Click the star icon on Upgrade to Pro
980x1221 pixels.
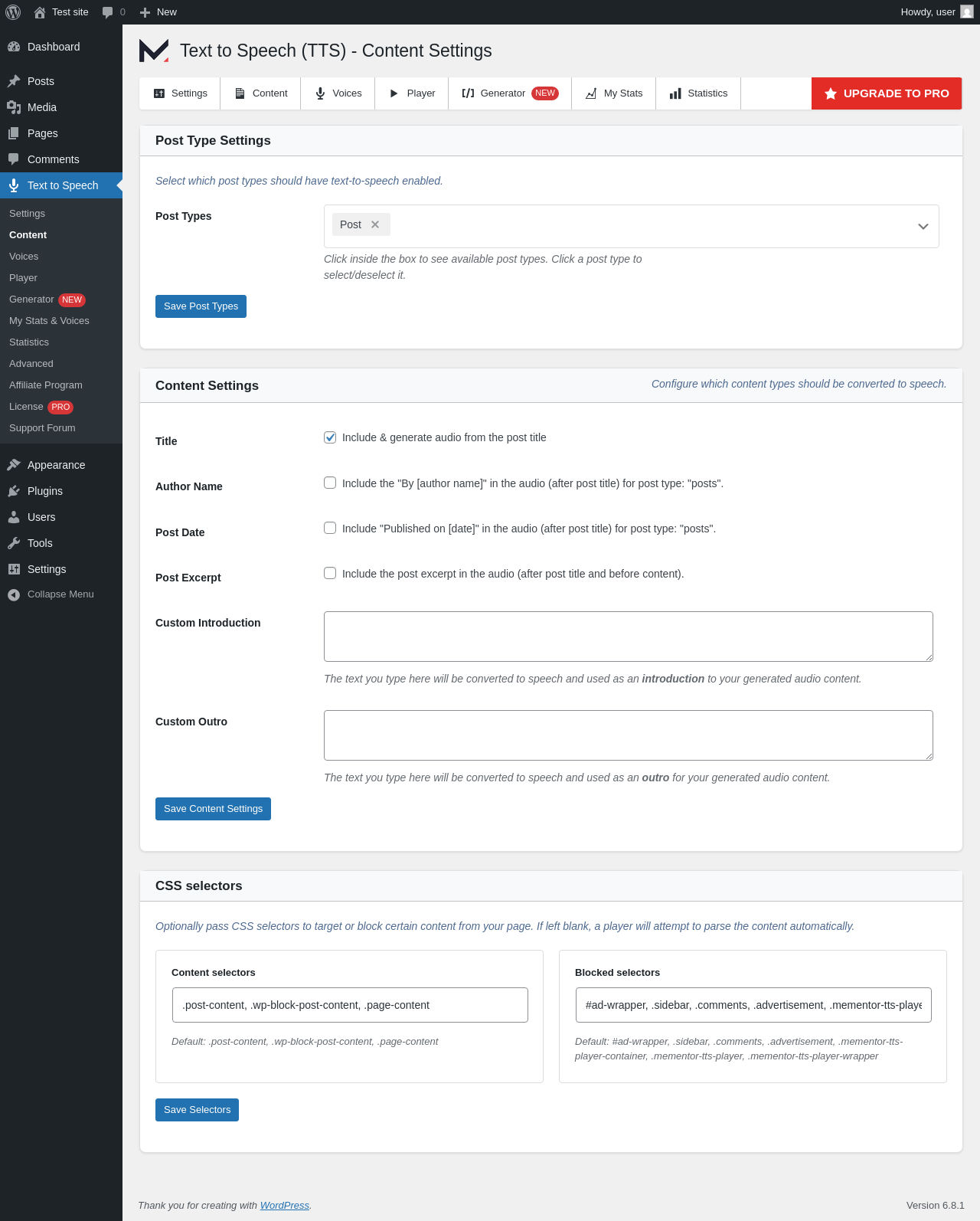pyautogui.click(x=831, y=93)
